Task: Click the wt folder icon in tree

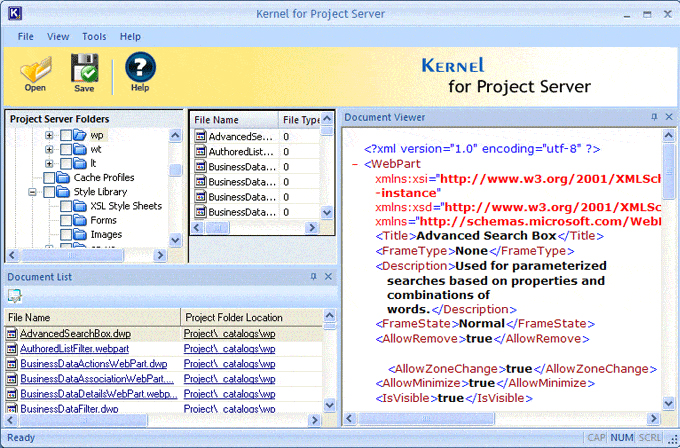Action: [x=80, y=149]
